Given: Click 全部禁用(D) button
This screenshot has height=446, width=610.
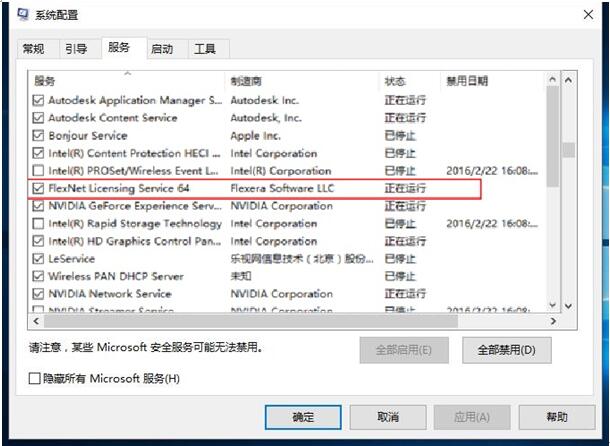Looking at the screenshot, I should (507, 350).
